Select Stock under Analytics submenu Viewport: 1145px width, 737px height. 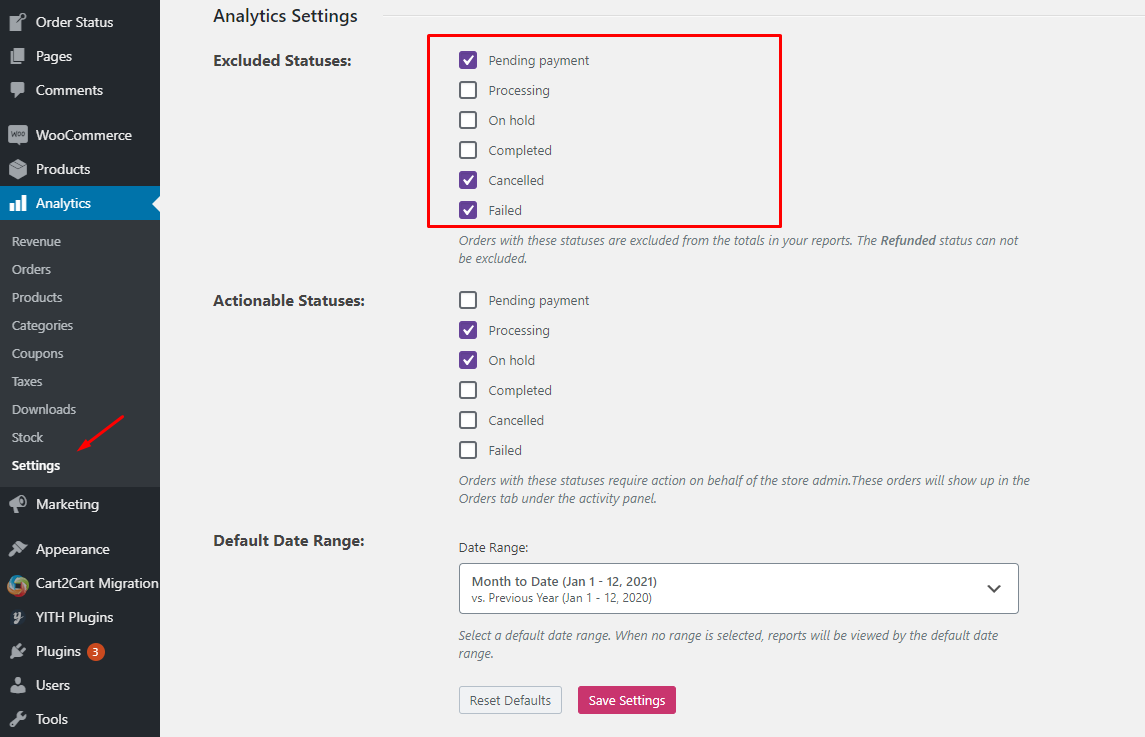(x=27, y=437)
